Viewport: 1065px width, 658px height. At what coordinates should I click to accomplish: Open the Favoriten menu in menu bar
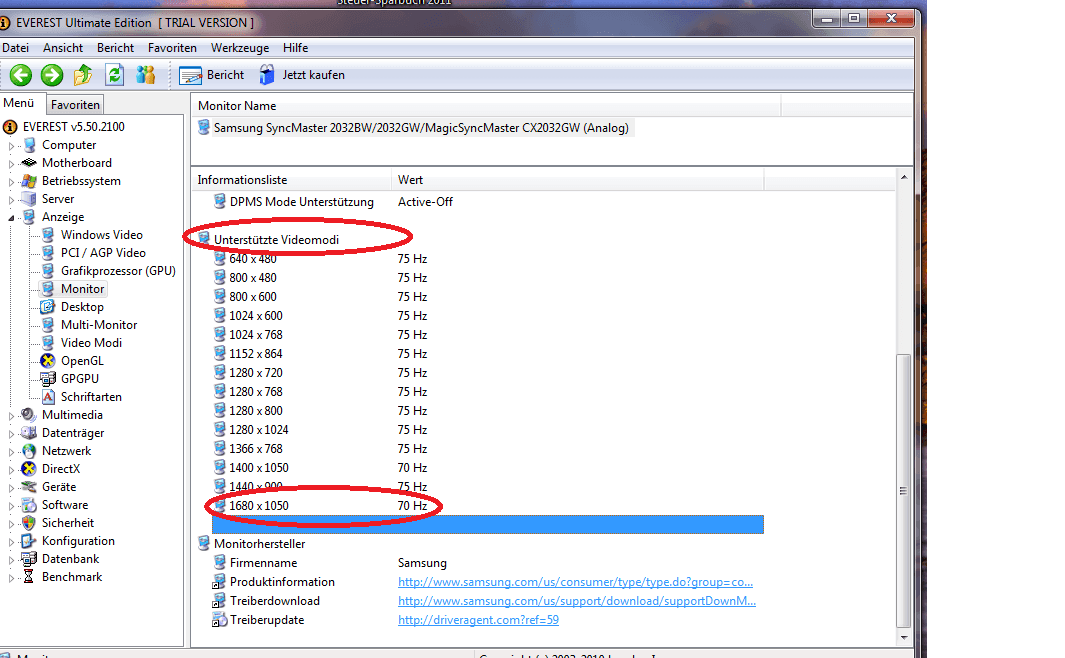pos(172,48)
